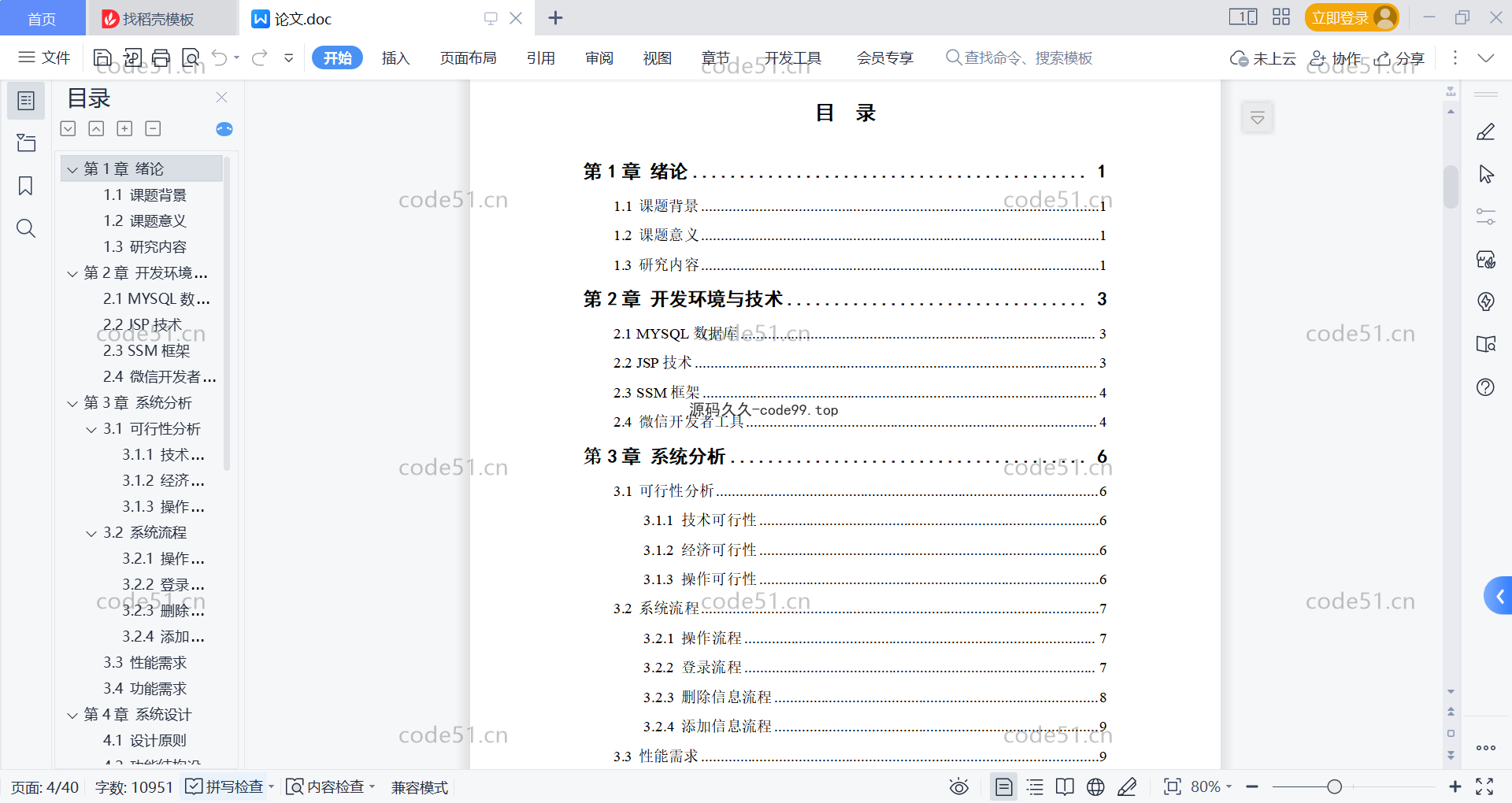Open the quick access toolbar dropdown
The width and height of the screenshot is (1512, 803).
coord(289,57)
